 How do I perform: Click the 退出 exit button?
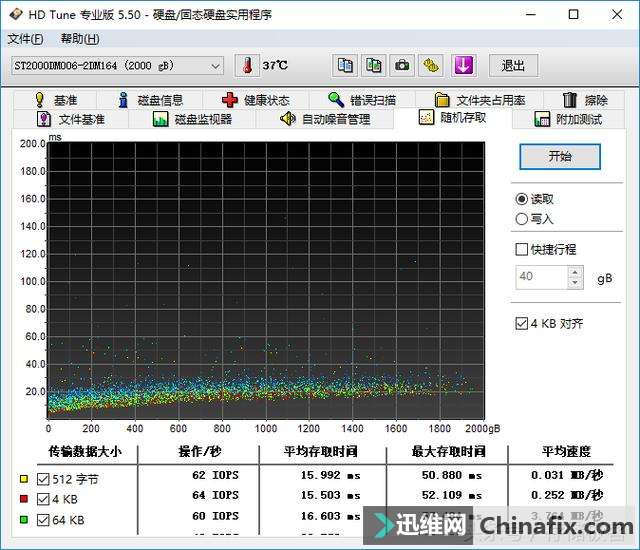coord(513,65)
